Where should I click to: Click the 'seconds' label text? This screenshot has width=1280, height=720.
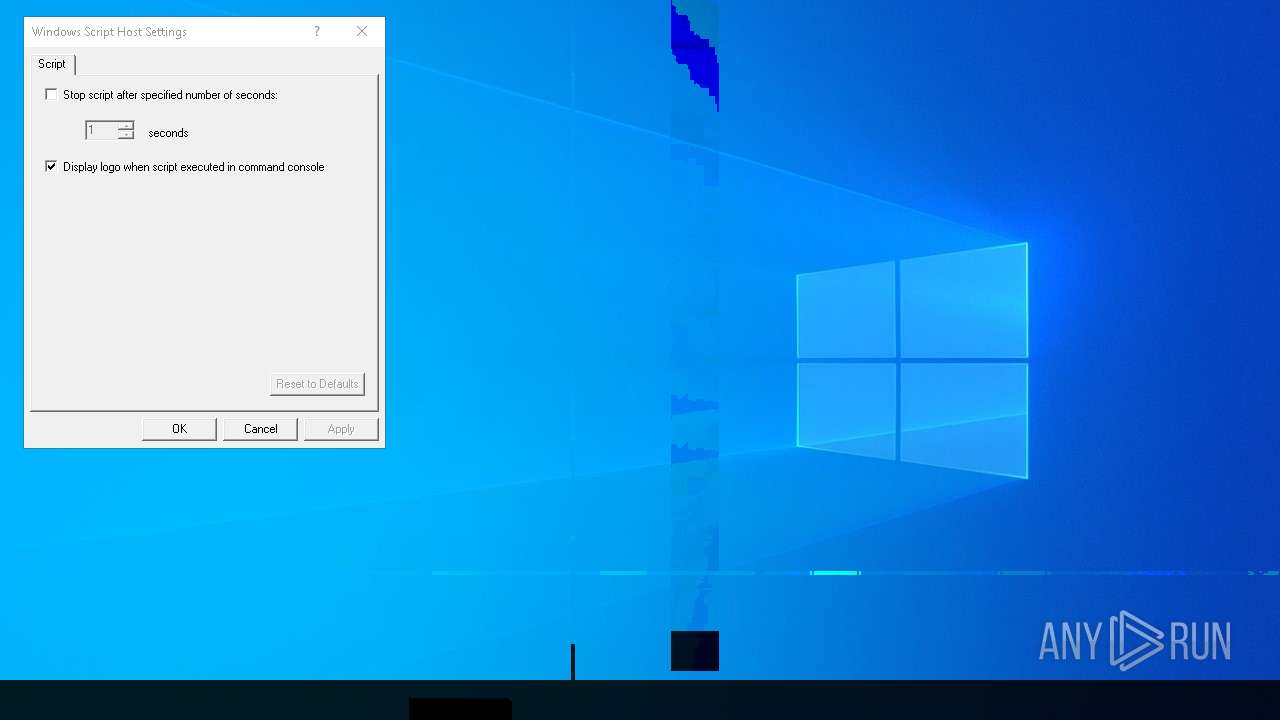coord(168,133)
